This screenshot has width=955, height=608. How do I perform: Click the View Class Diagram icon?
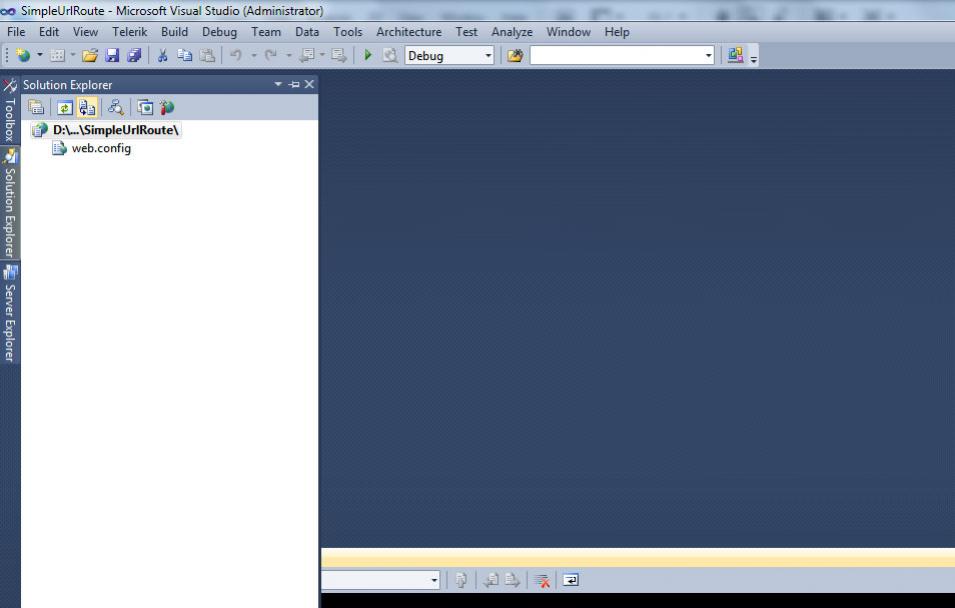[116, 108]
